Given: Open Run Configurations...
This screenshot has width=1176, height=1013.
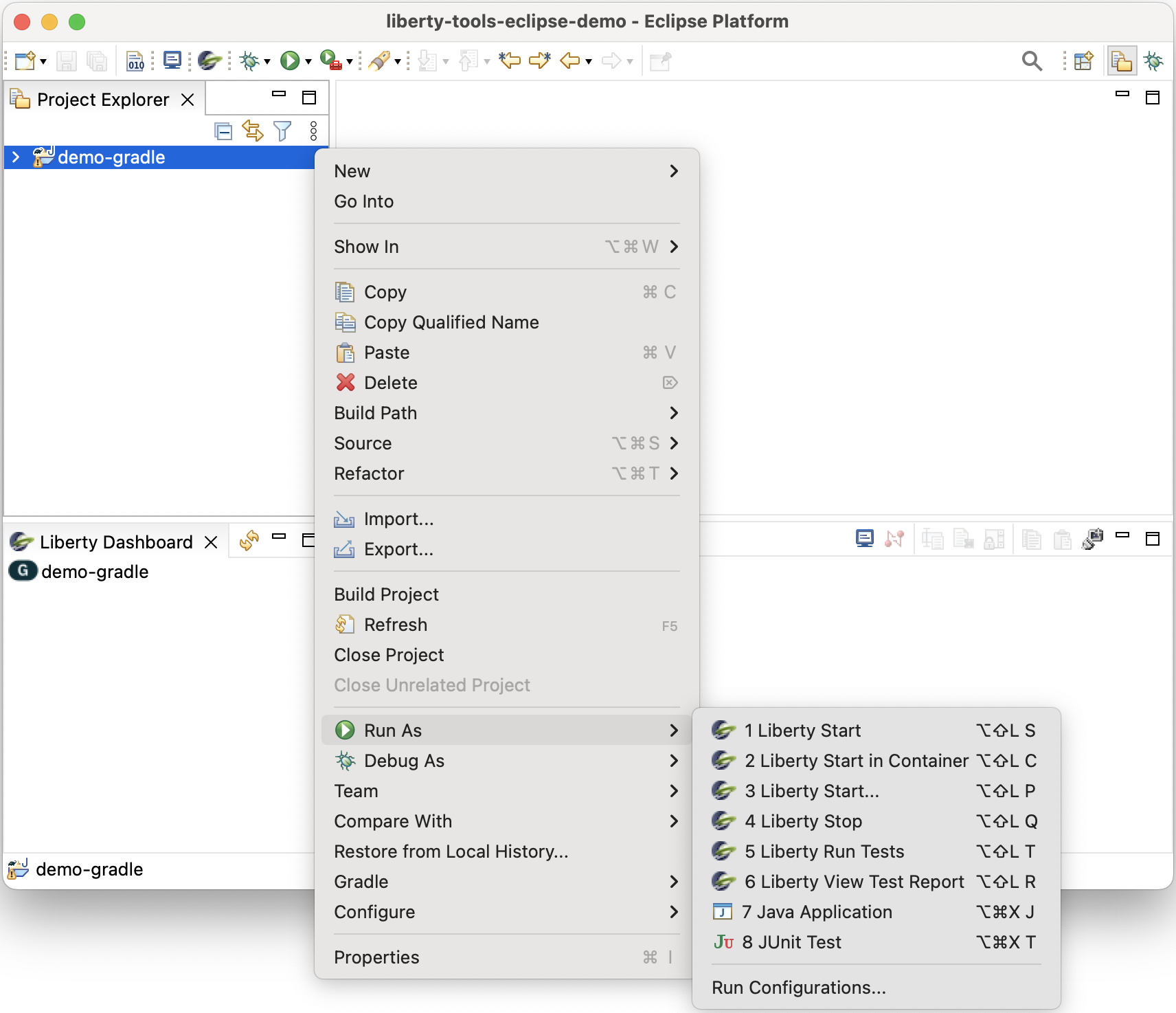Looking at the screenshot, I should (x=876, y=988).
